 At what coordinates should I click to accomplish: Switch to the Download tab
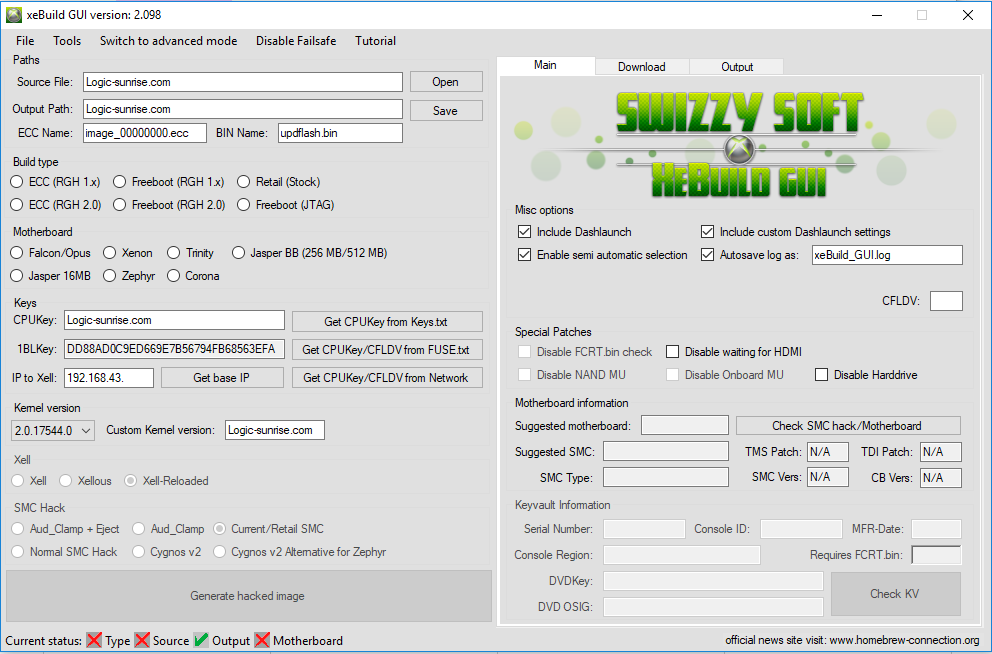coord(642,66)
